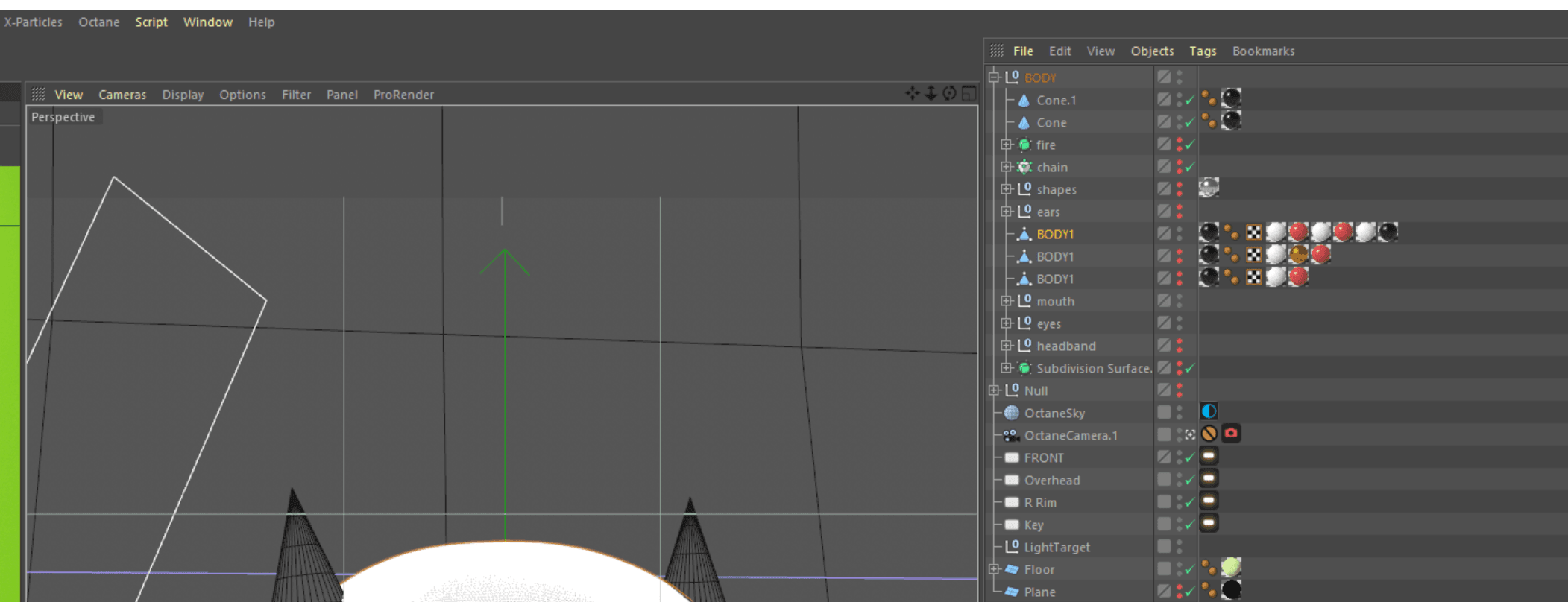Image resolution: width=1568 pixels, height=602 pixels.
Task: Toggle the viewport maximize layout icon
Action: [x=969, y=93]
